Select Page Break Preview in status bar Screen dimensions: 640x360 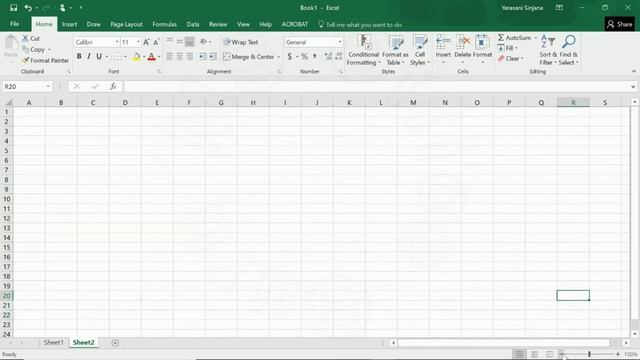[x=549, y=354]
